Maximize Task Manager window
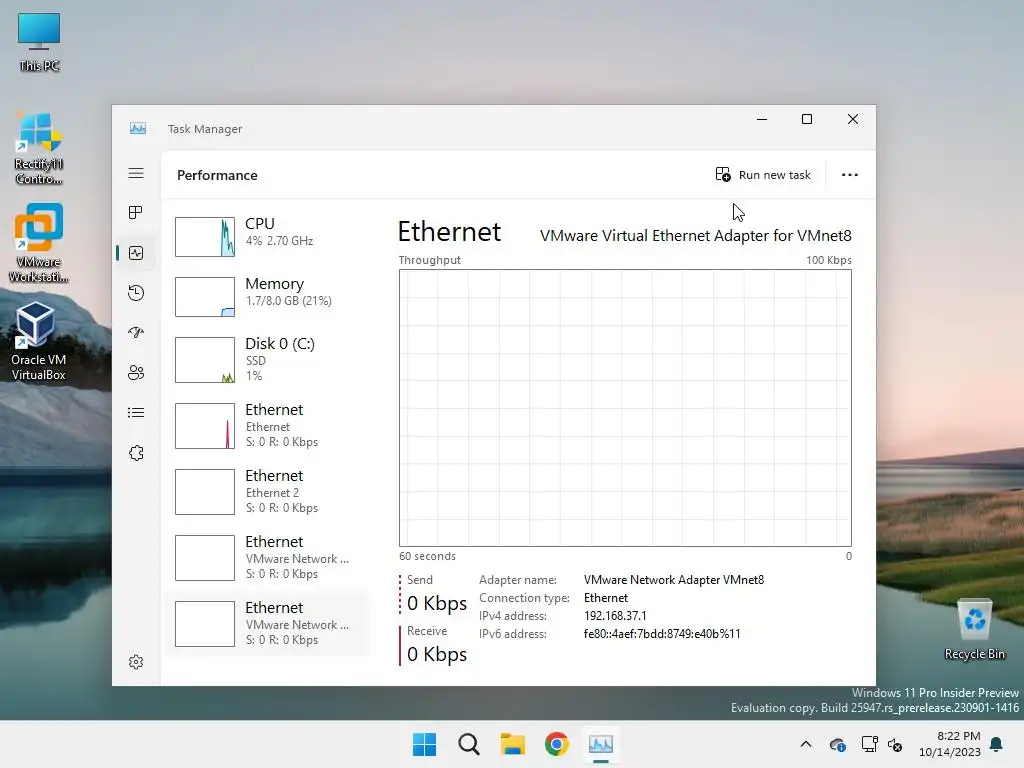This screenshot has width=1024, height=768. [807, 119]
